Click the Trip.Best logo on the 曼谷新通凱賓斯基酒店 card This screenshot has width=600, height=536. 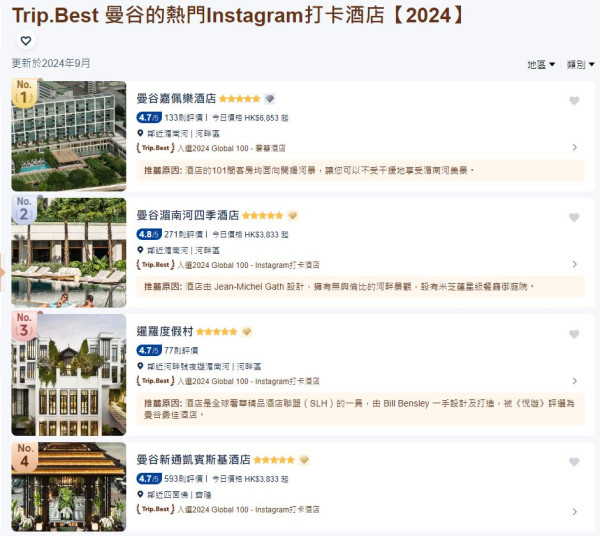pyautogui.click(x=155, y=509)
